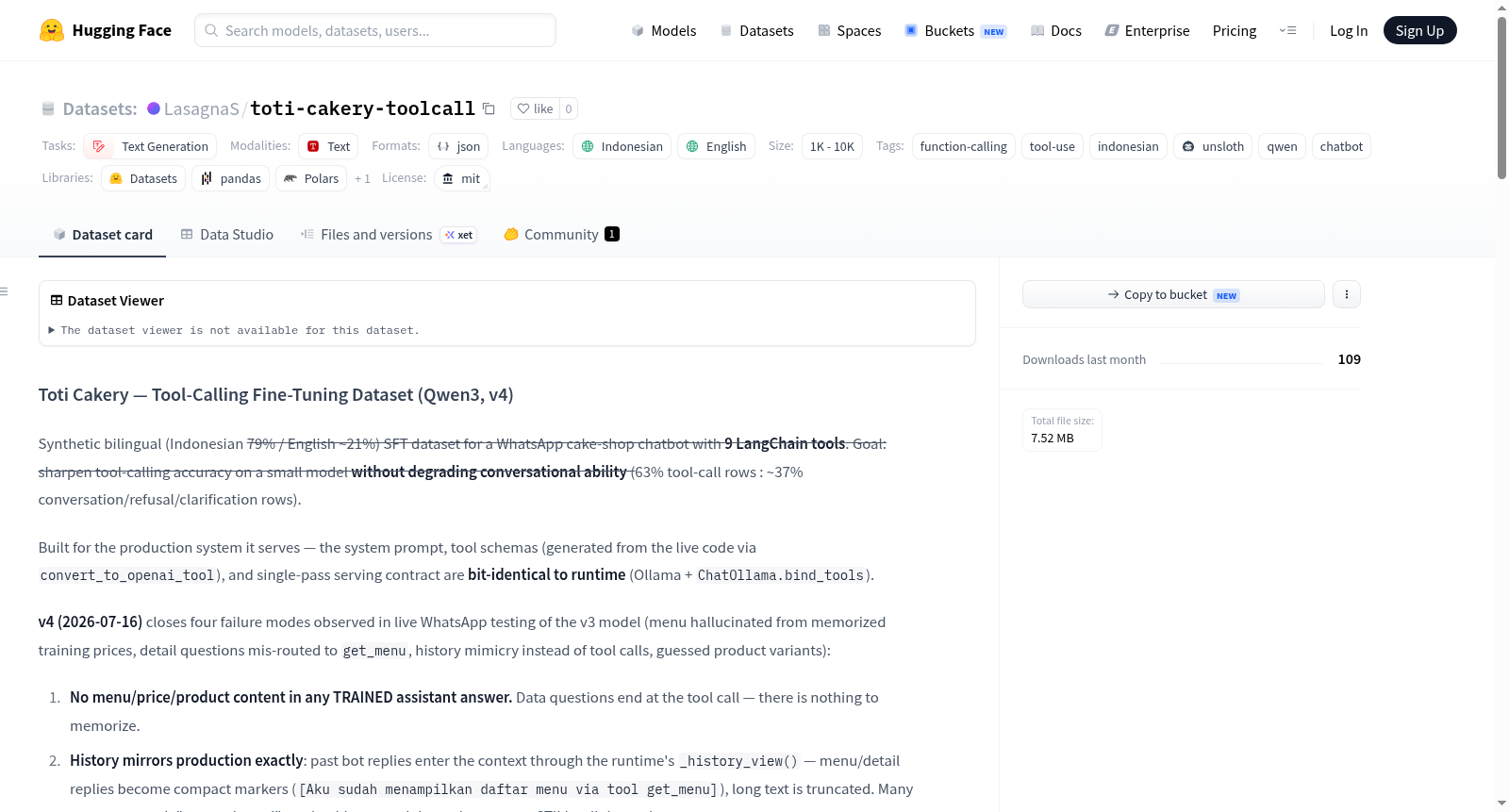Expand the +1 more libraries
Image resolution: width=1509 pixels, height=812 pixels.
coord(362,178)
